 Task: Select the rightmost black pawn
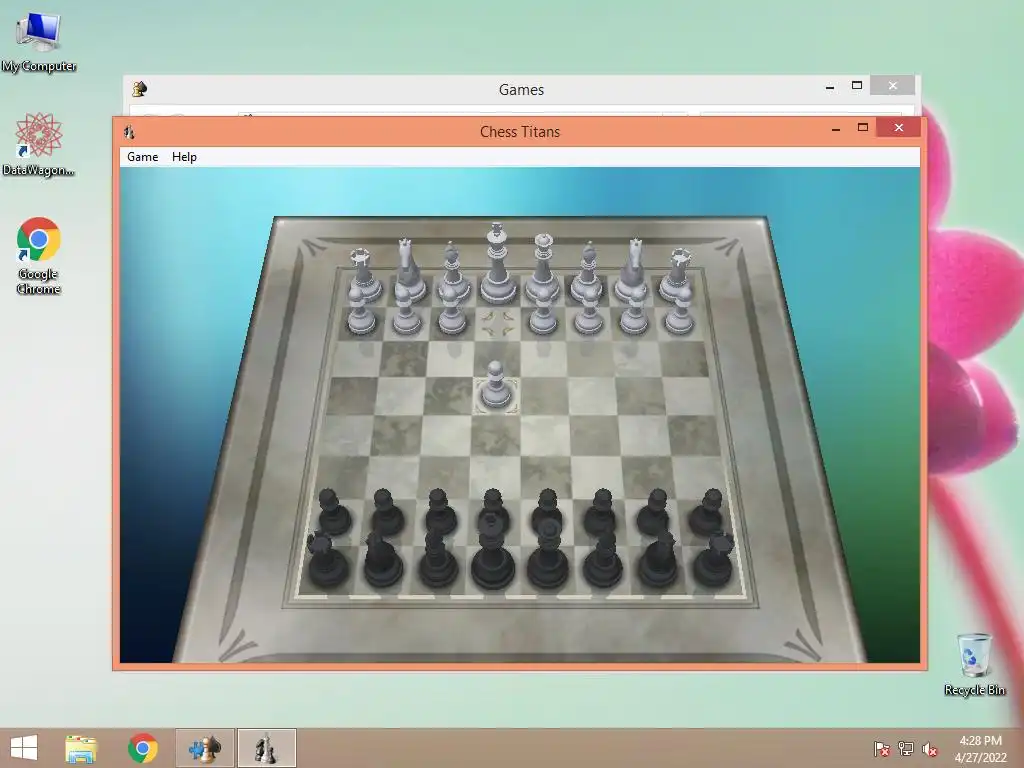pyautogui.click(x=707, y=513)
